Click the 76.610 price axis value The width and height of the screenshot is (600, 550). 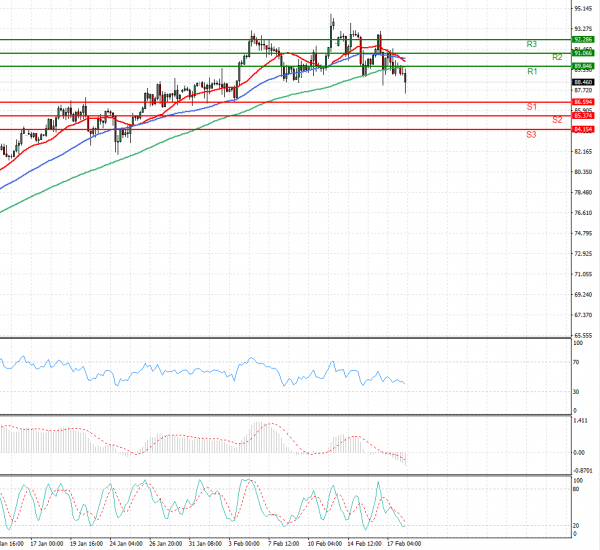[x=583, y=212]
